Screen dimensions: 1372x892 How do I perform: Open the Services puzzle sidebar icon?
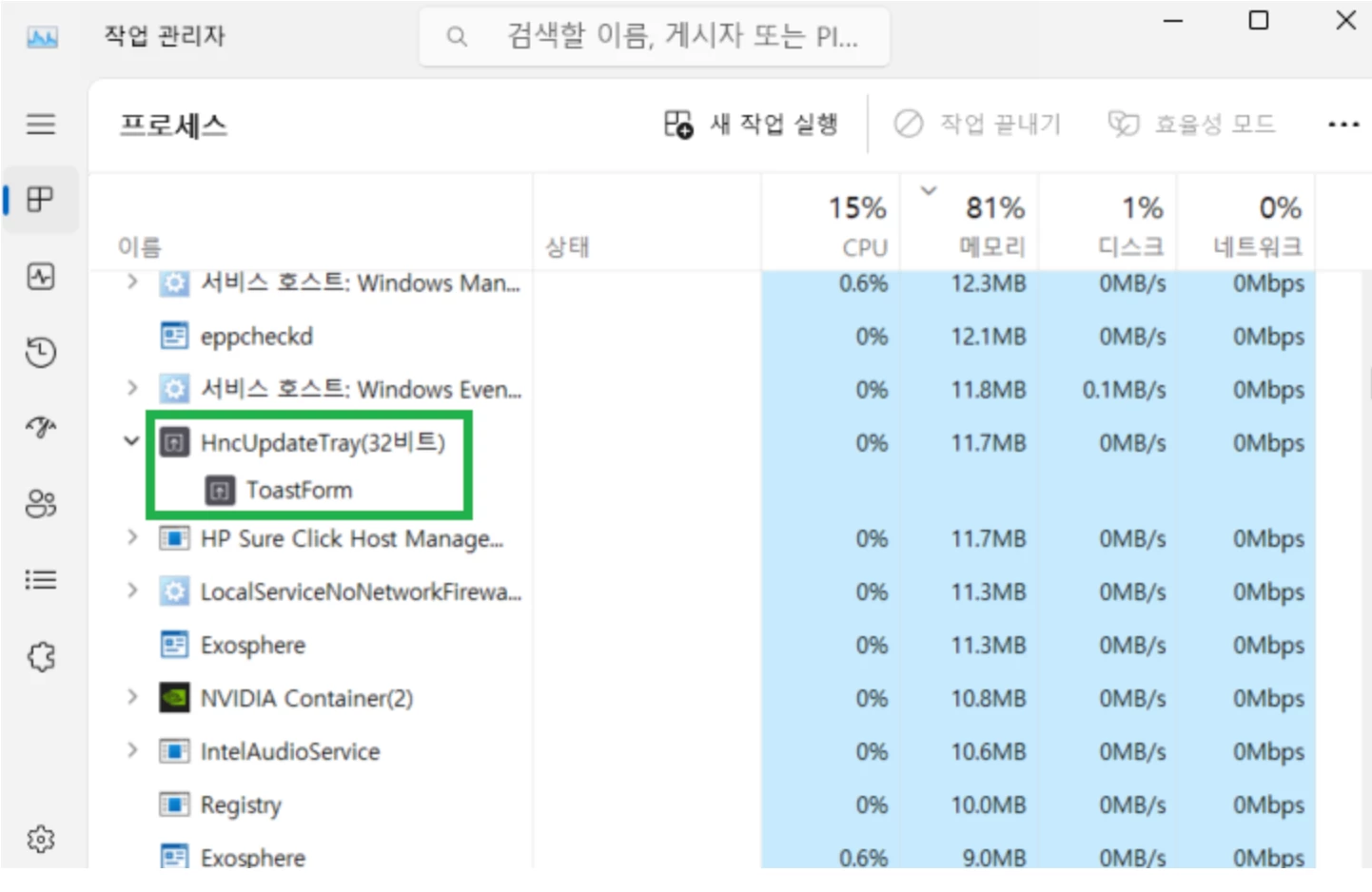coord(40,657)
